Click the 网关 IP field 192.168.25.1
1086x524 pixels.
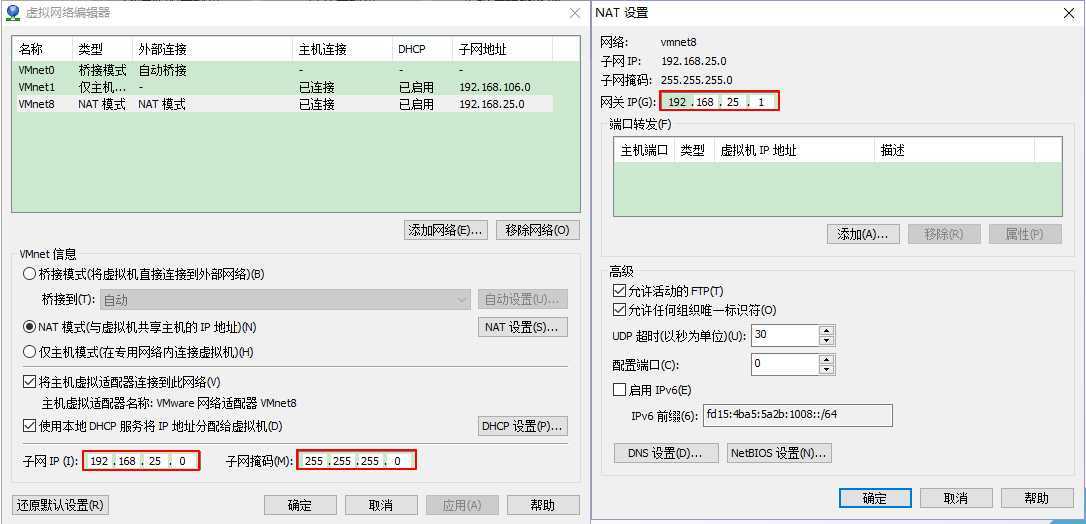pyautogui.click(x=720, y=102)
